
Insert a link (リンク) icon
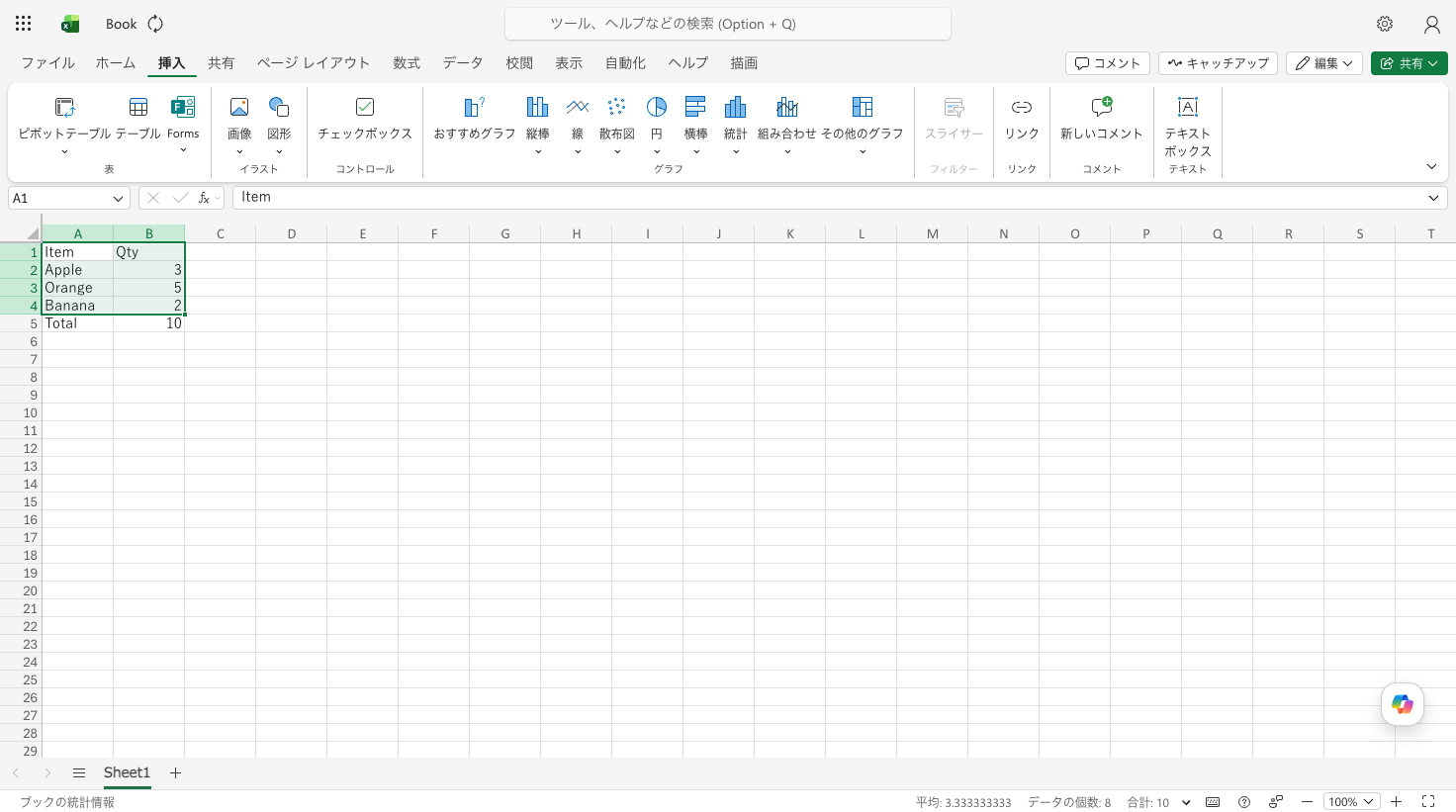[1022, 107]
